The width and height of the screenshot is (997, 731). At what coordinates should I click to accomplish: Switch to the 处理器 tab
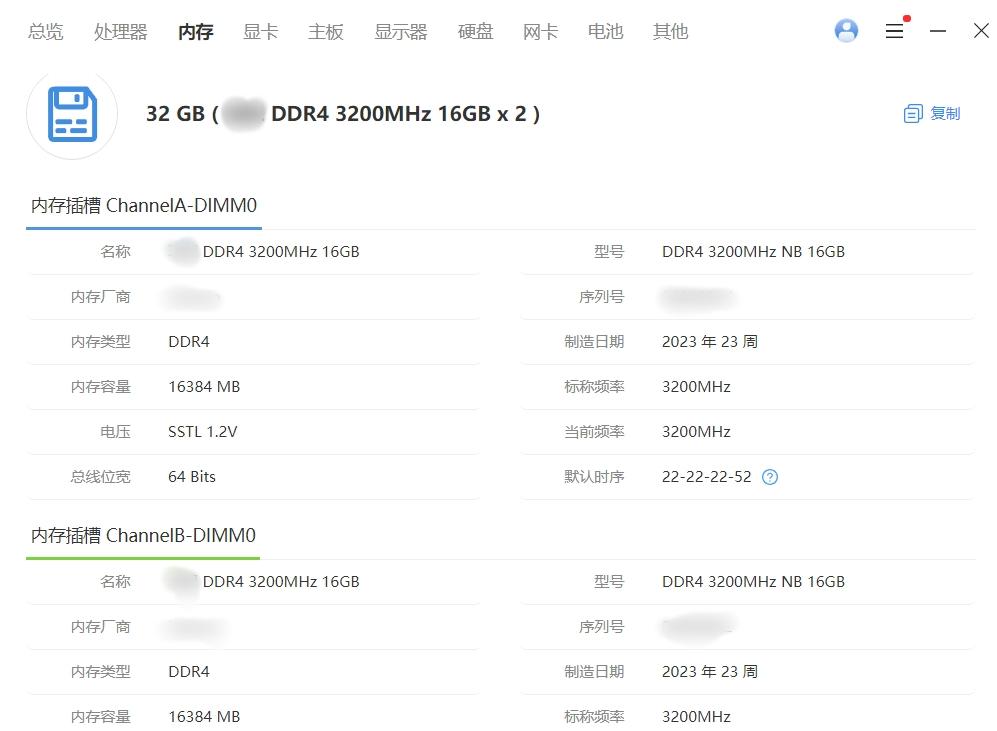(121, 31)
